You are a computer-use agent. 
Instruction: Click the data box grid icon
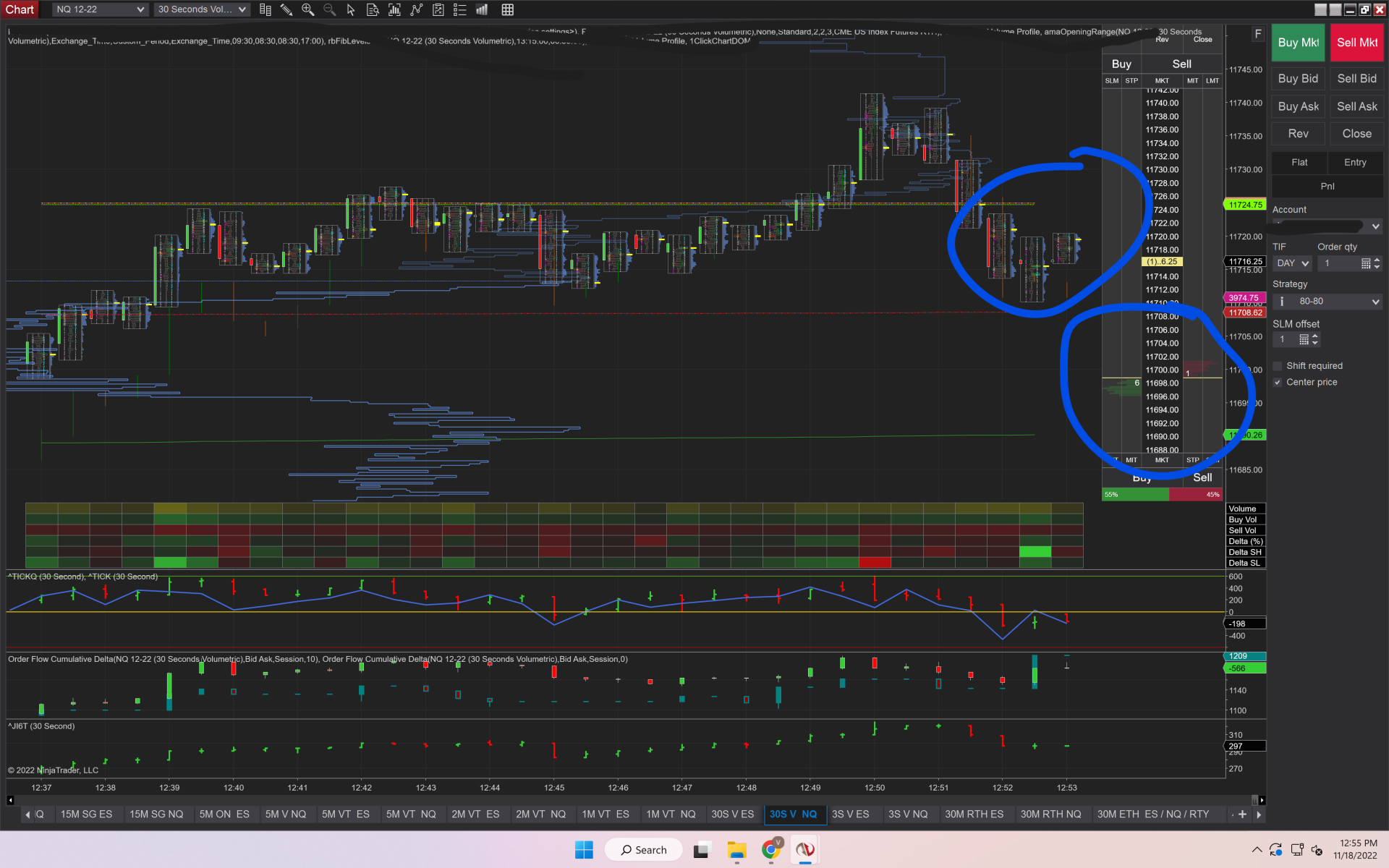[508, 10]
